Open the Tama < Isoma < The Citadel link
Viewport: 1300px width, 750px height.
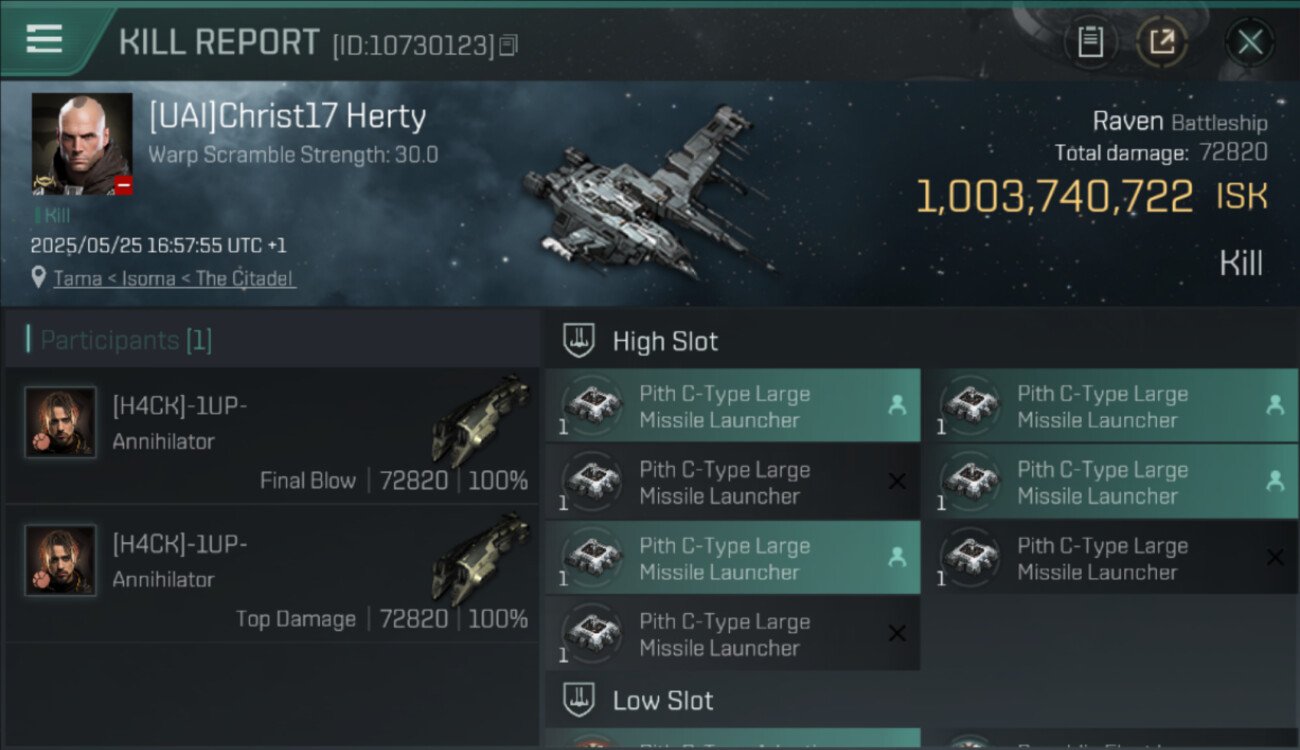(174, 278)
